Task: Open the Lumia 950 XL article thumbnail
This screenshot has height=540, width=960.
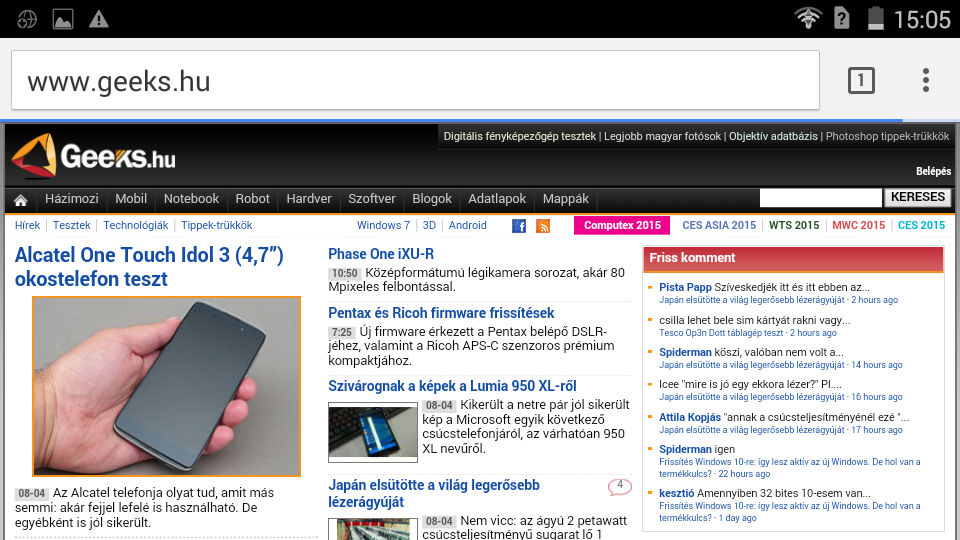Action: pos(372,432)
